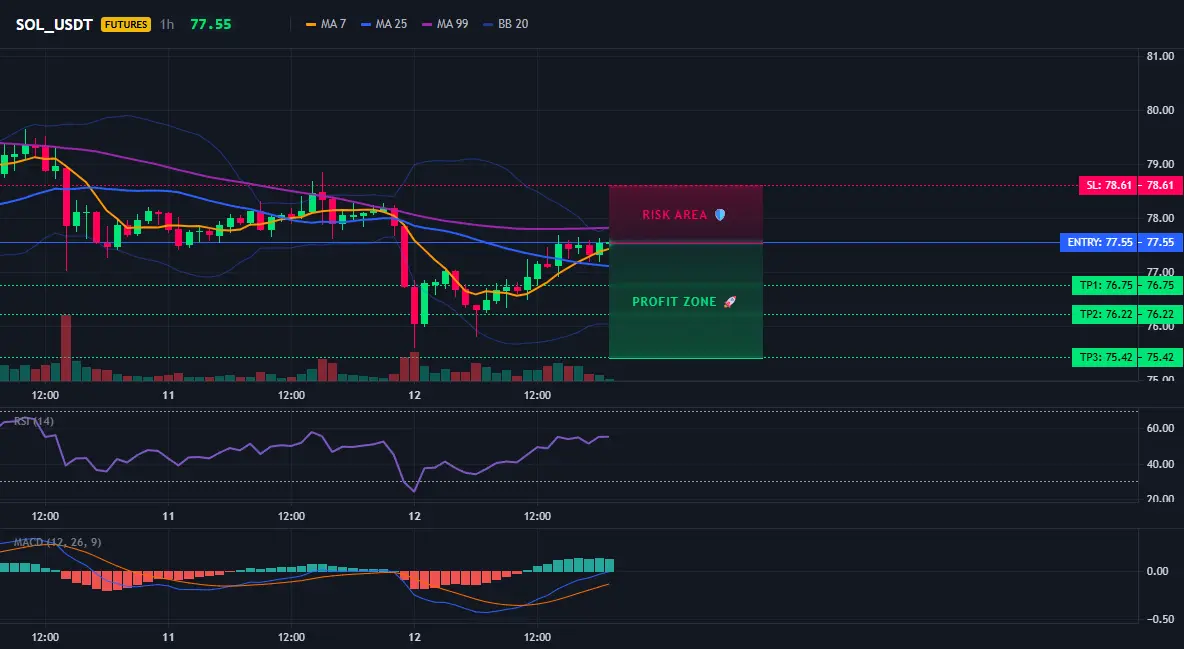The height and width of the screenshot is (649, 1184).
Task: Click the 81.00 price axis value
Action: 1160,56
